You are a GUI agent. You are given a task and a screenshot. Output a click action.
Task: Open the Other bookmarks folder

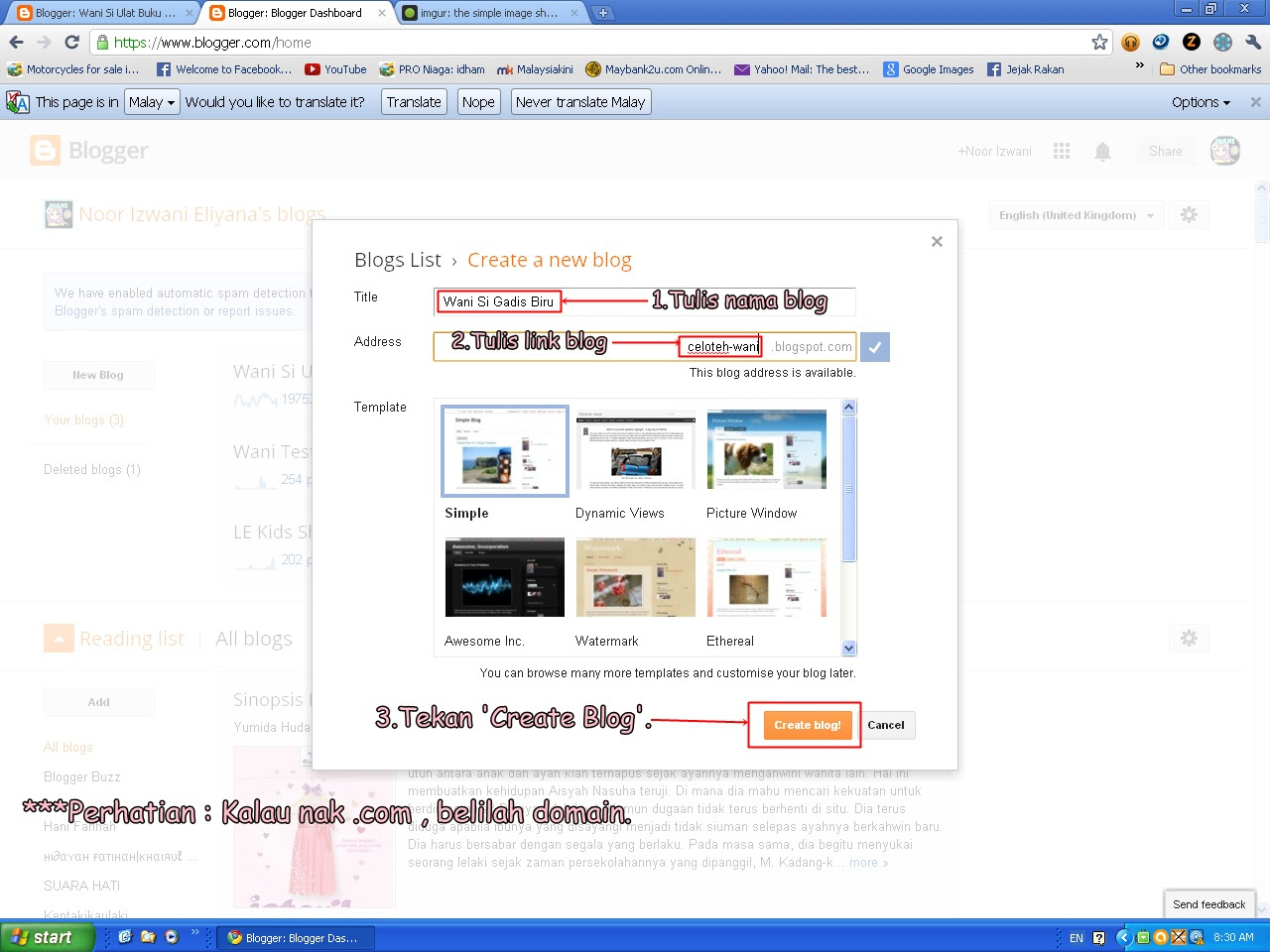pyautogui.click(x=1210, y=69)
